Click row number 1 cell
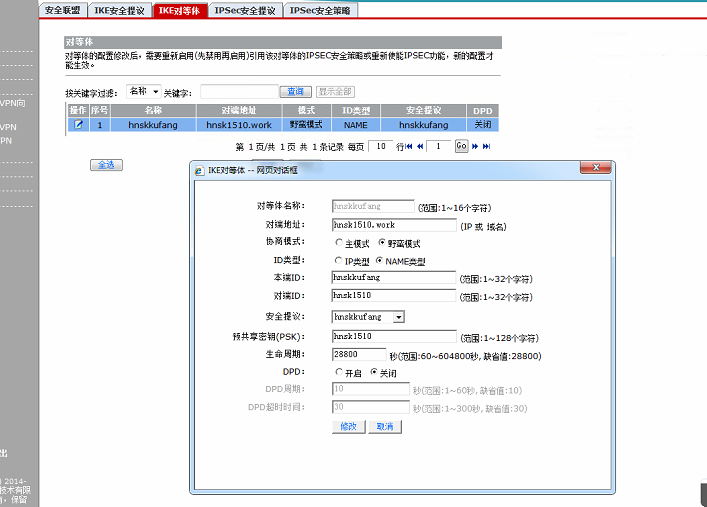This screenshot has height=507, width=707. click(x=100, y=125)
